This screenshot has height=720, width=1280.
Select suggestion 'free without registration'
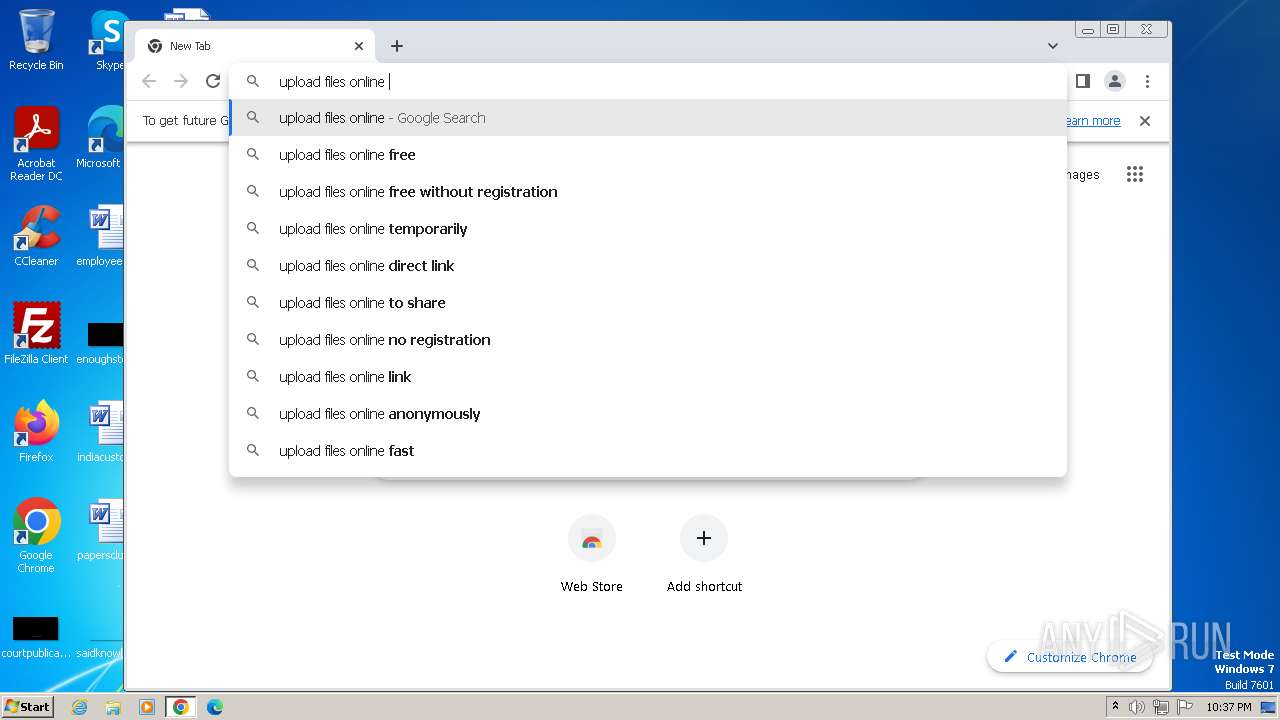[648, 192]
